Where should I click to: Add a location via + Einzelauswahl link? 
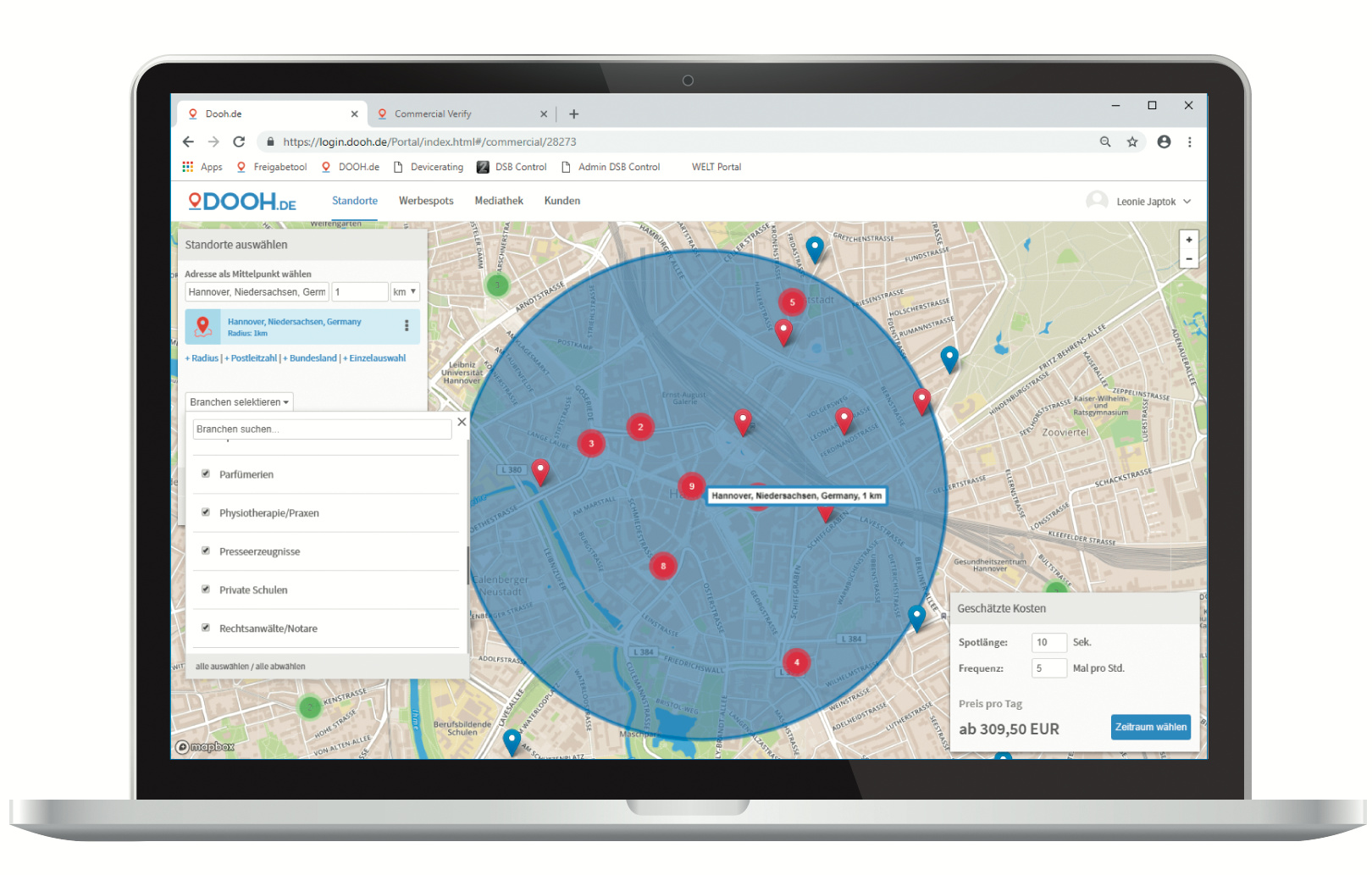point(374,358)
